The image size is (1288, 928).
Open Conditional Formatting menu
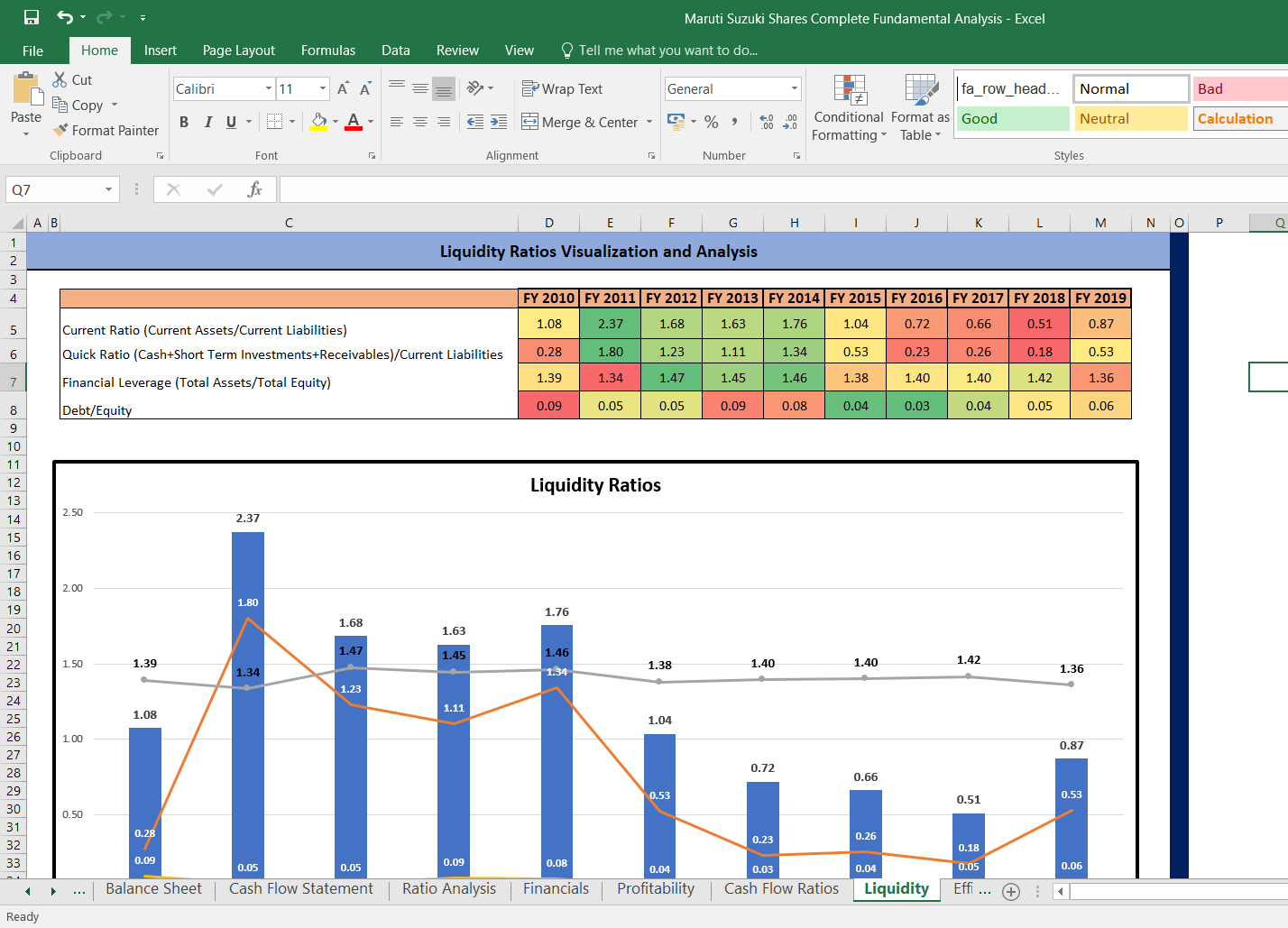(x=849, y=107)
